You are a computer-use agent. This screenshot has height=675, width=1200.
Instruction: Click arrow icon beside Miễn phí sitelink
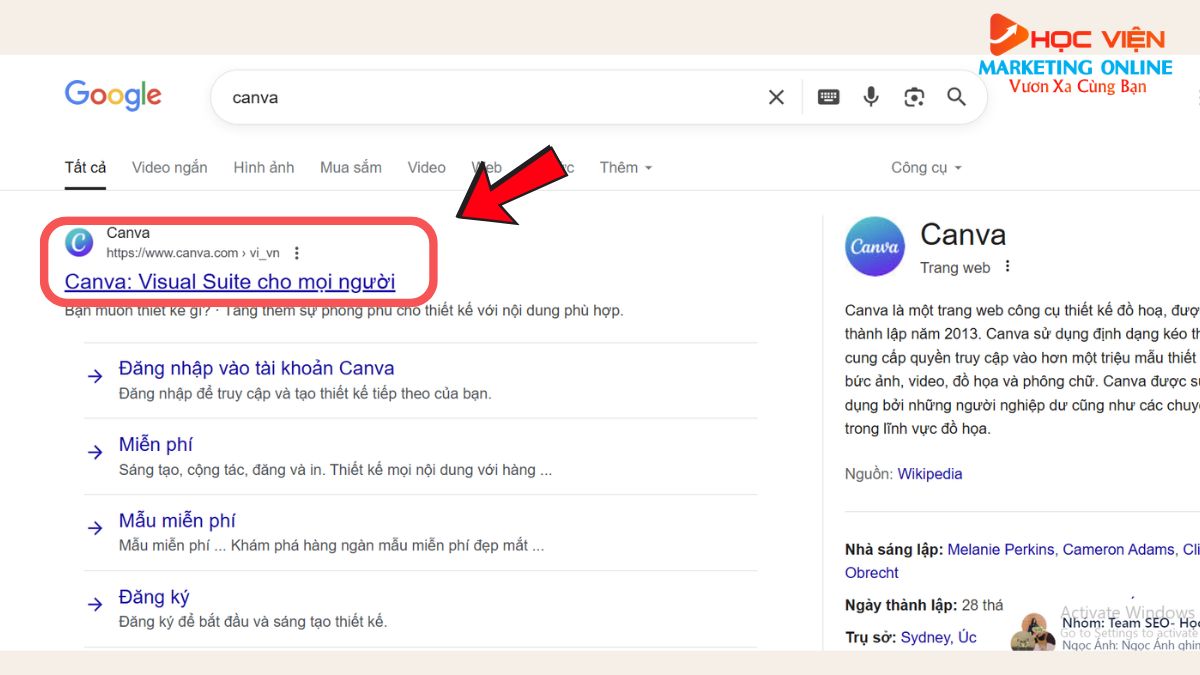point(95,452)
